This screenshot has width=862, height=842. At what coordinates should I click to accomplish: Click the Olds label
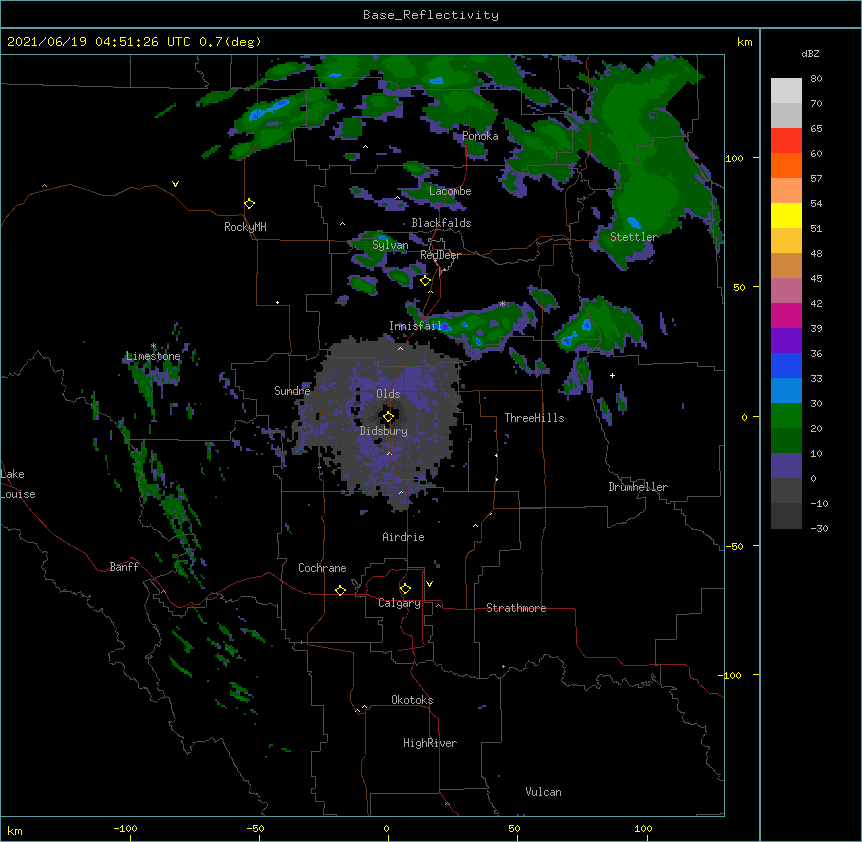(388, 394)
